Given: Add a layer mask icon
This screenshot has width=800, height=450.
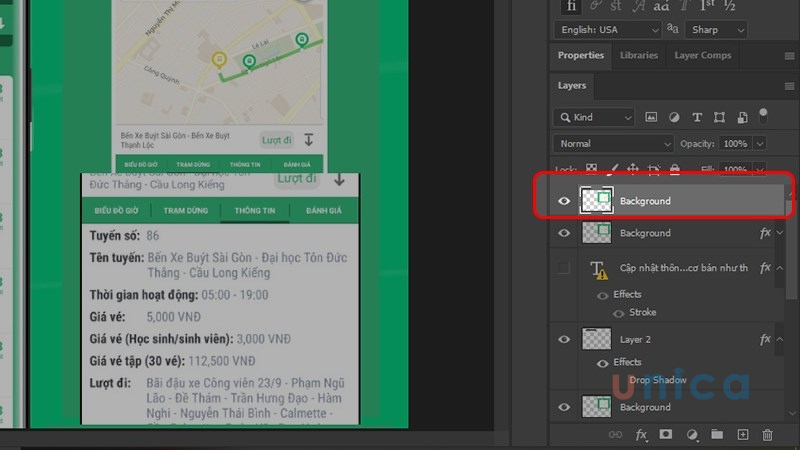Looking at the screenshot, I should [x=665, y=434].
